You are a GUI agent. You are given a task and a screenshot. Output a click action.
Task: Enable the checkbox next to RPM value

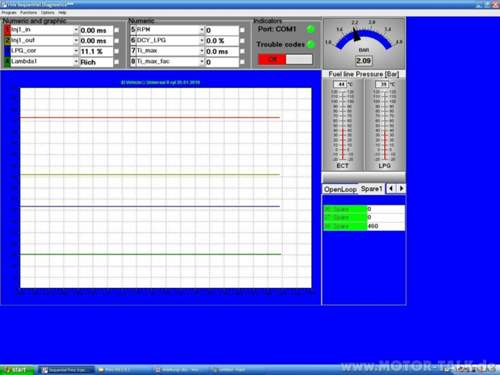[242, 30]
